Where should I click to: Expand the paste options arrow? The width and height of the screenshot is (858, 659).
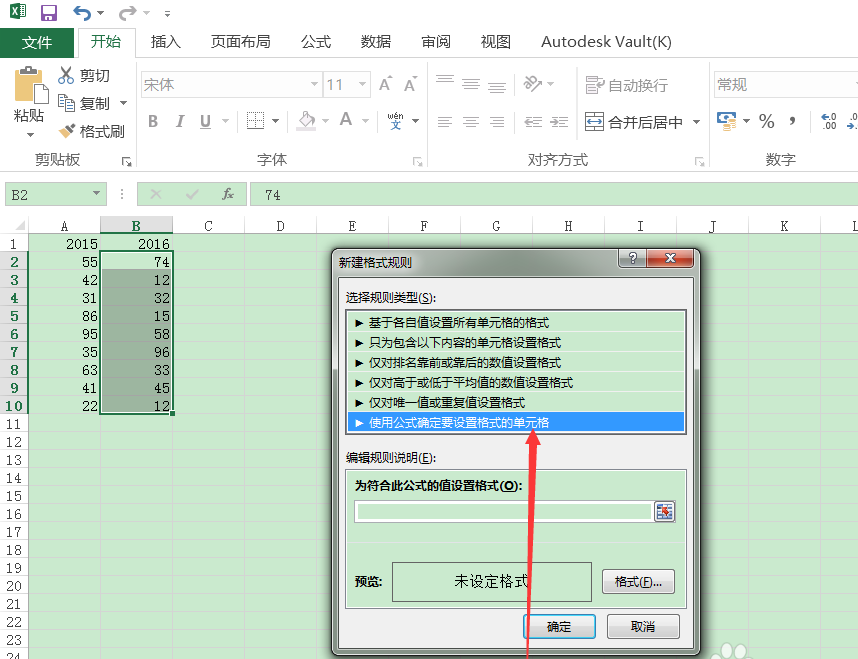(x=30, y=134)
